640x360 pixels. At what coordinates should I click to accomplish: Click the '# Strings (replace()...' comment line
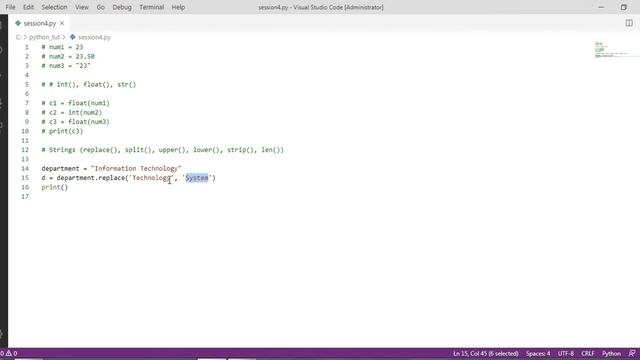[162, 150]
